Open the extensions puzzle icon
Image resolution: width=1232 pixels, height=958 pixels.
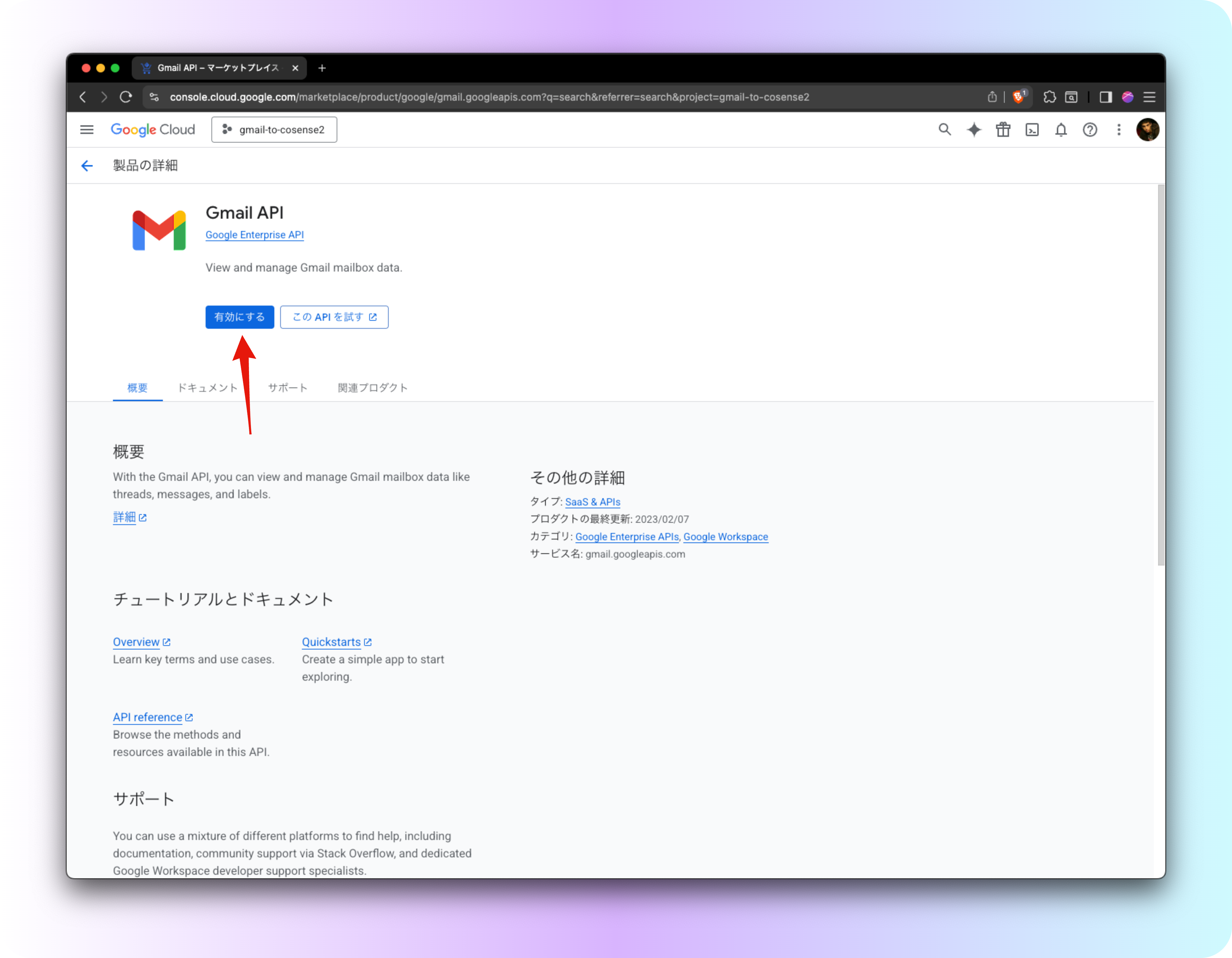[1050, 97]
